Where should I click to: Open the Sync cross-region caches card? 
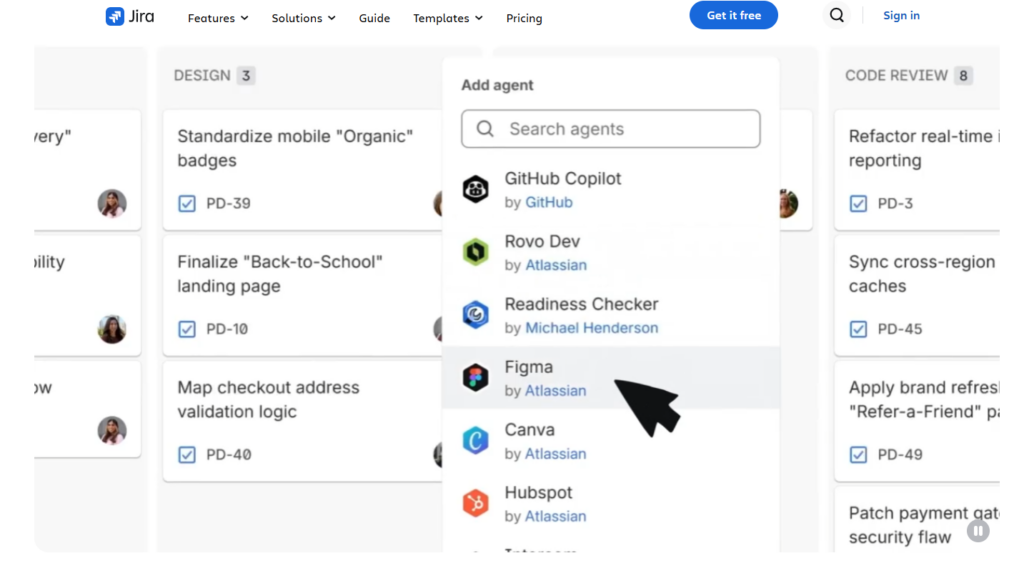point(917,296)
